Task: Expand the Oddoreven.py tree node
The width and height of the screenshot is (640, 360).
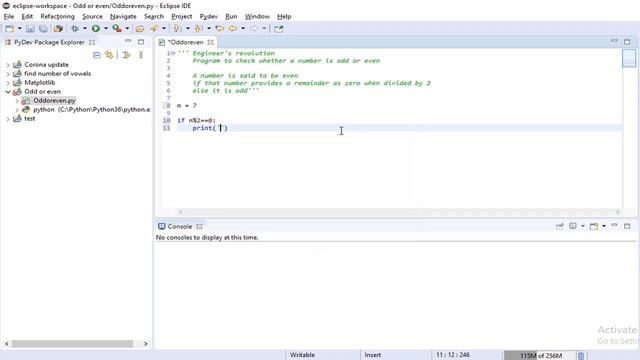Action: 17,101
